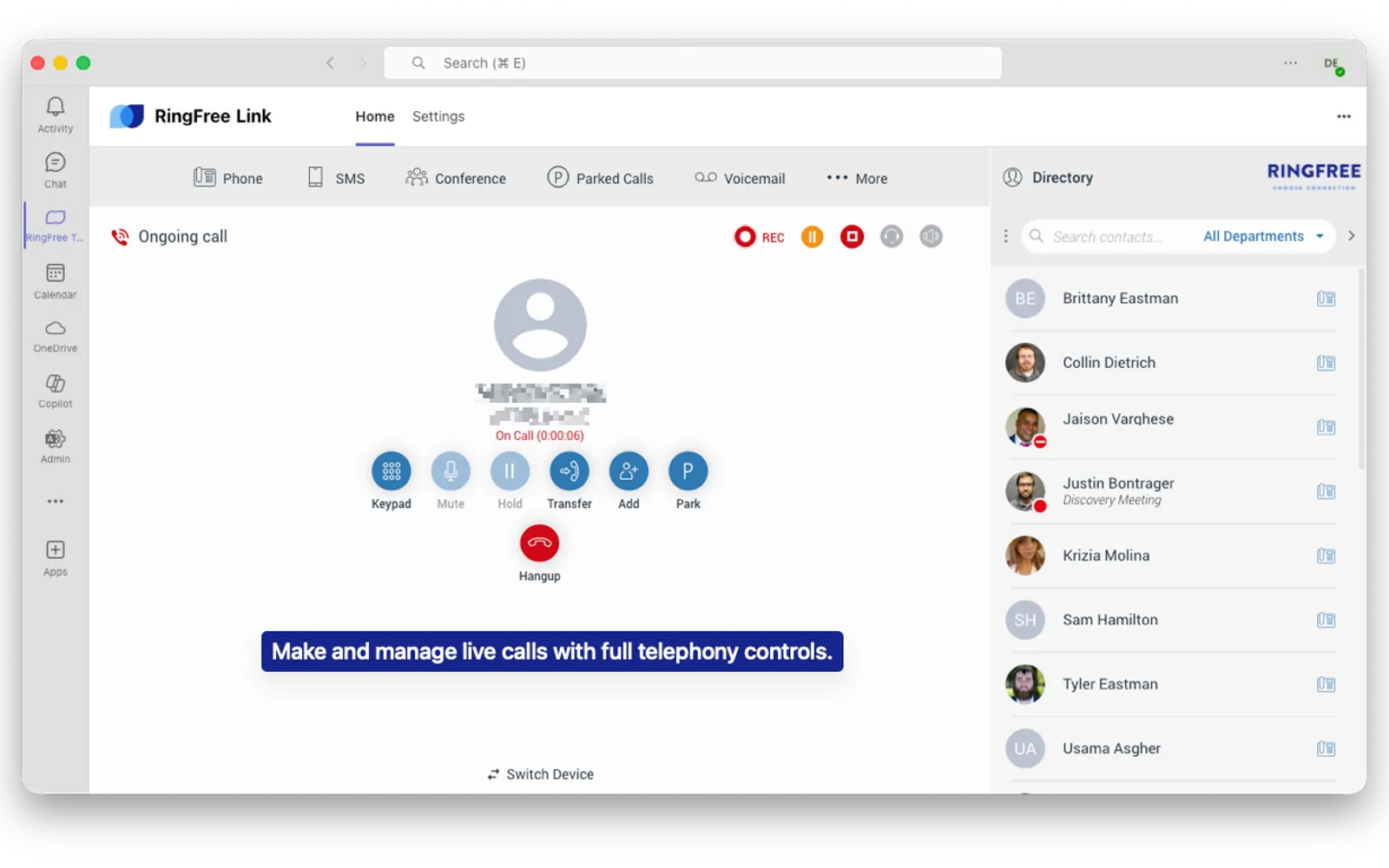The width and height of the screenshot is (1389, 868).
Task: Switch to the Home tab
Action: point(375,116)
